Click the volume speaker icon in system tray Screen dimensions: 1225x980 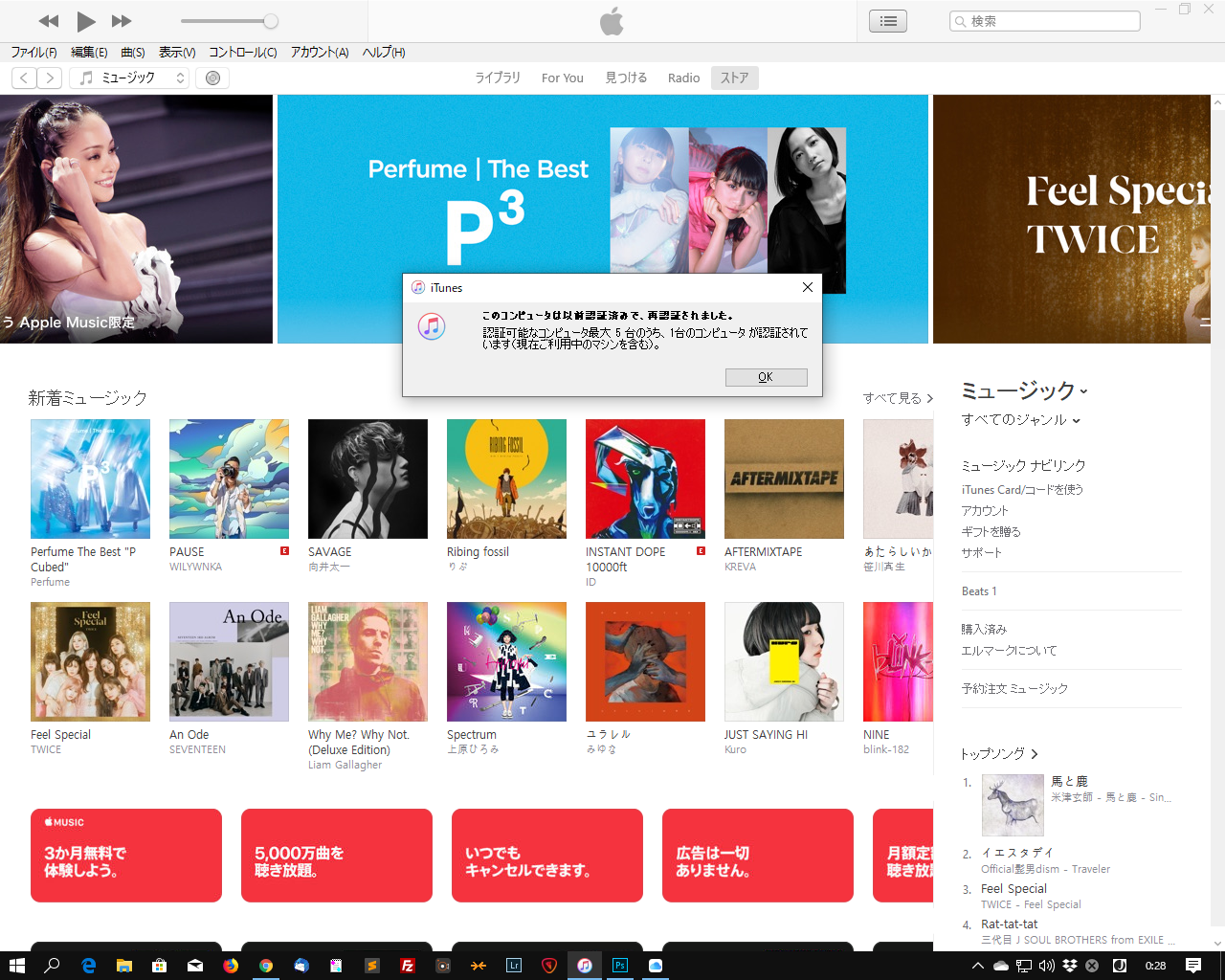pos(1047,966)
